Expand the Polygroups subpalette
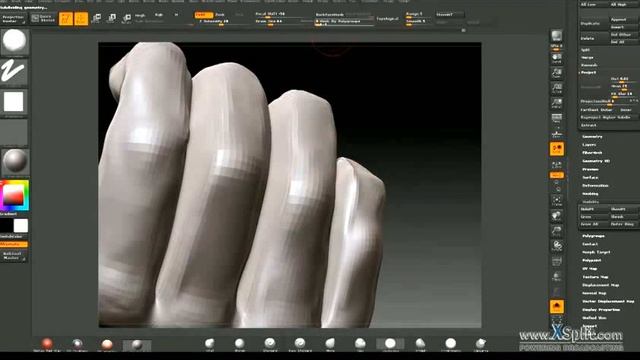The image size is (640, 360). click(x=593, y=236)
